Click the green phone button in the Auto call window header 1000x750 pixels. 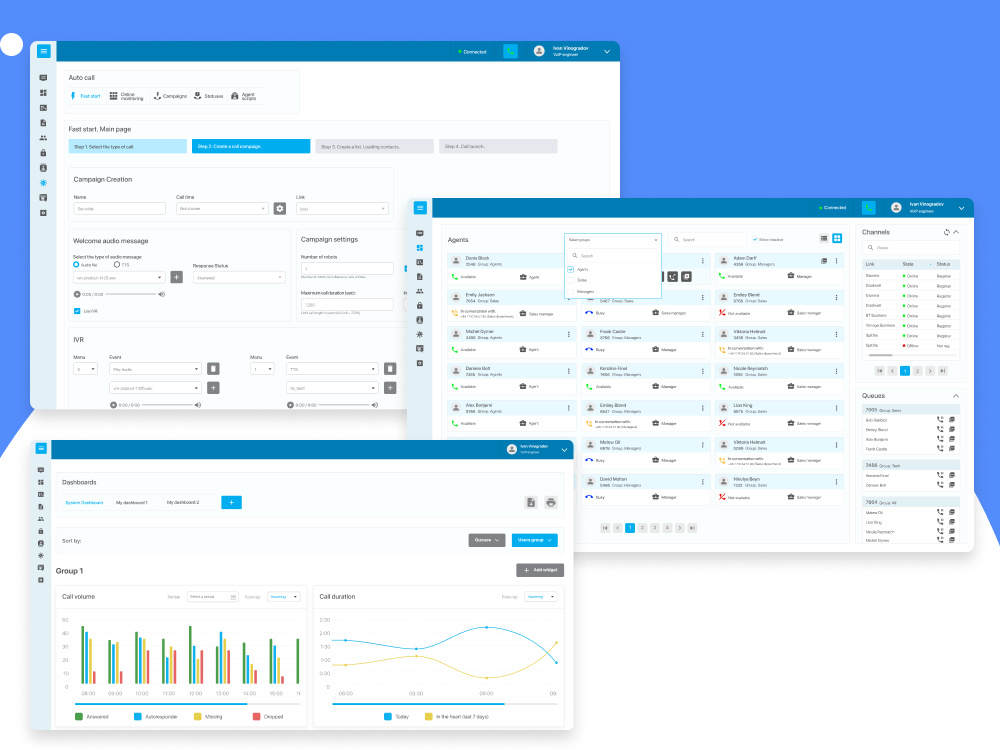coord(510,51)
